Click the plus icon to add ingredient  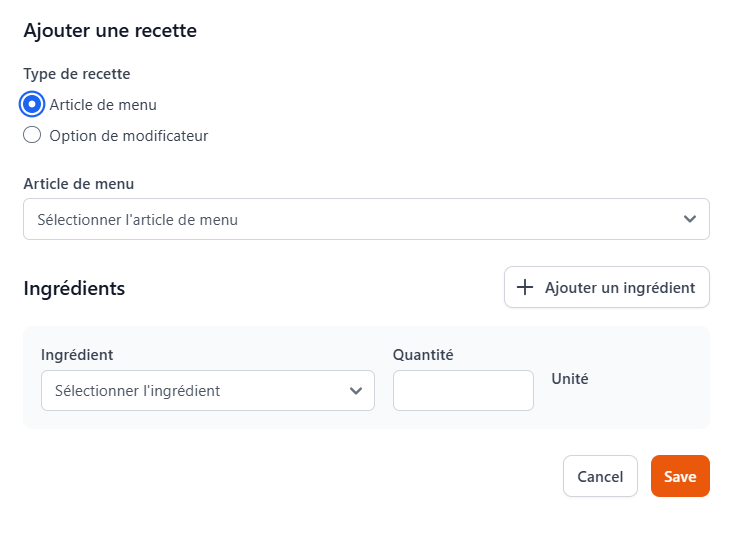[x=525, y=288]
